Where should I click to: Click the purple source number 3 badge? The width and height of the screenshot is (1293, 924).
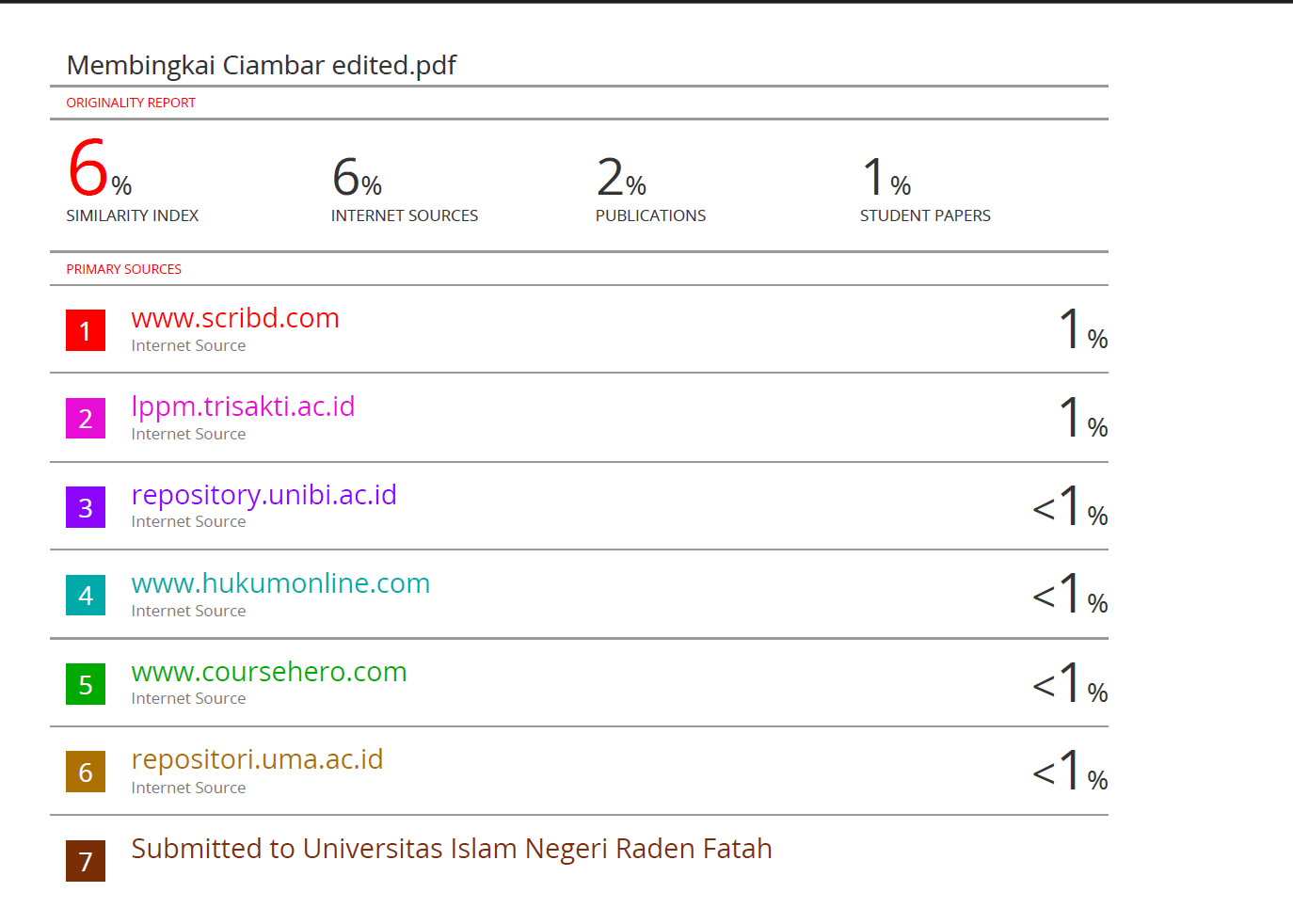pyautogui.click(x=86, y=507)
